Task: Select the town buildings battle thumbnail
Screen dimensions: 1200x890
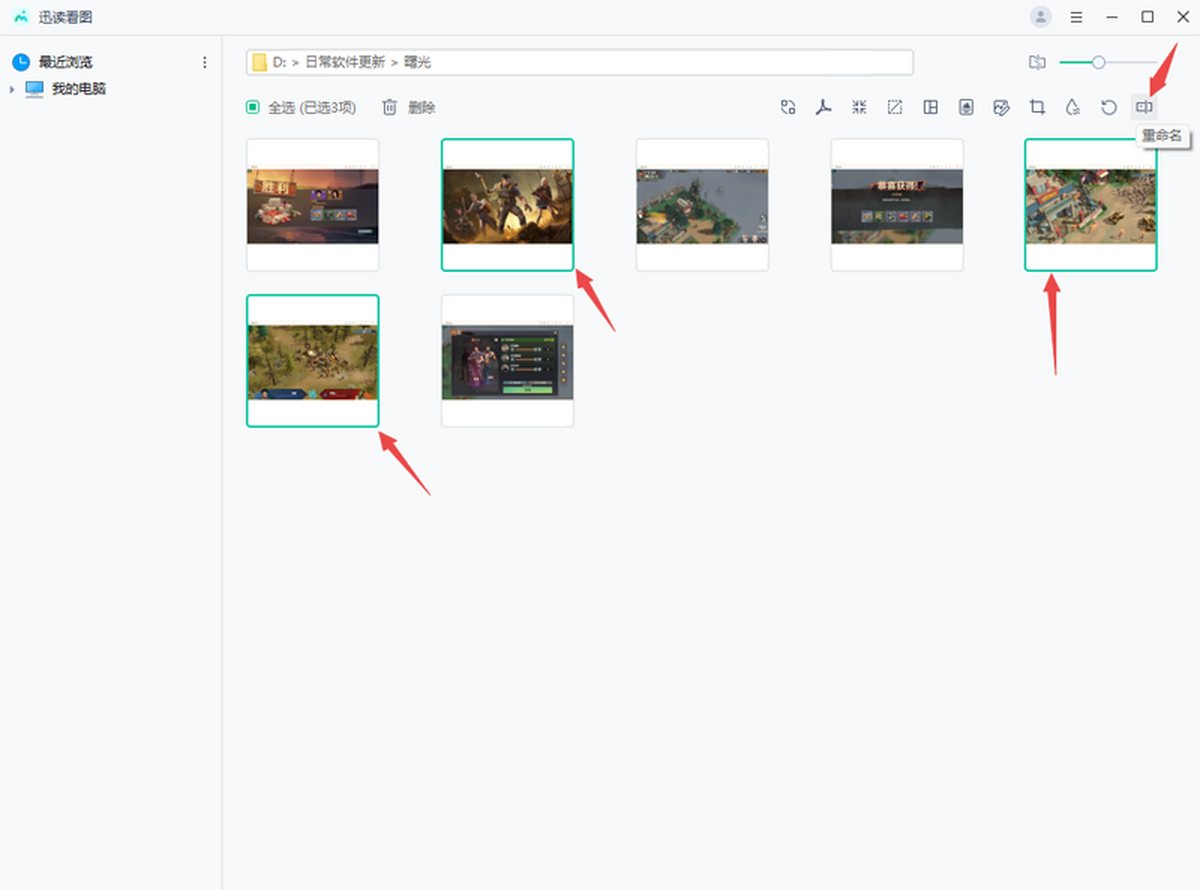Action: (1091, 205)
